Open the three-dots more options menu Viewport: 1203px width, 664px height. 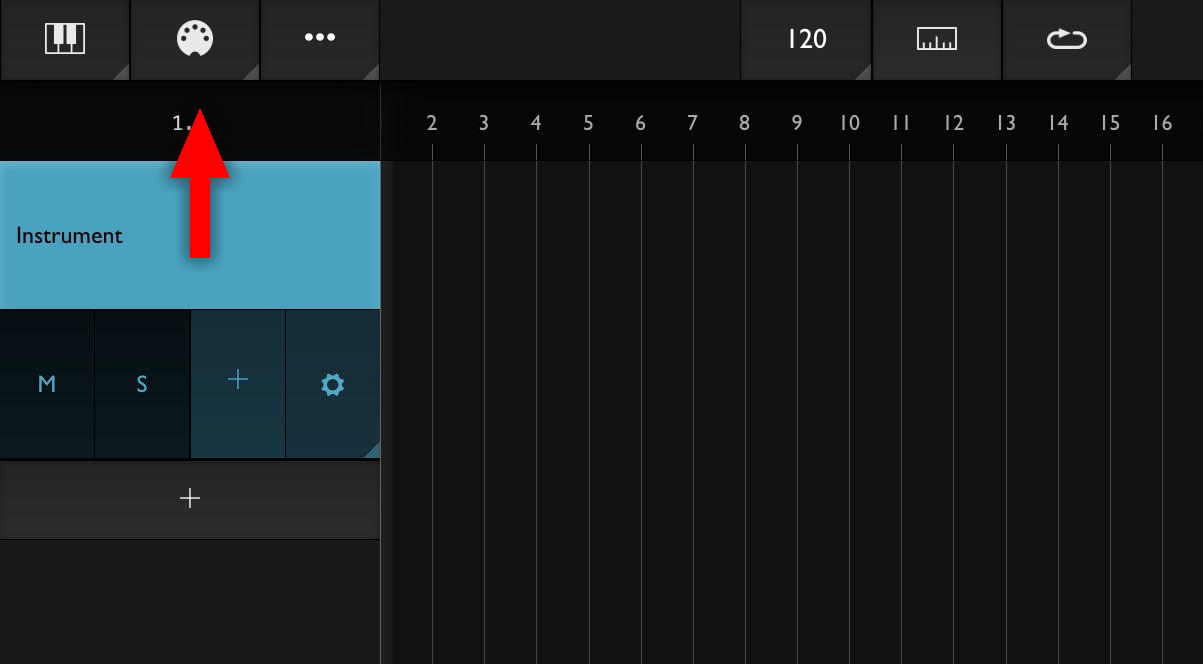(x=320, y=39)
